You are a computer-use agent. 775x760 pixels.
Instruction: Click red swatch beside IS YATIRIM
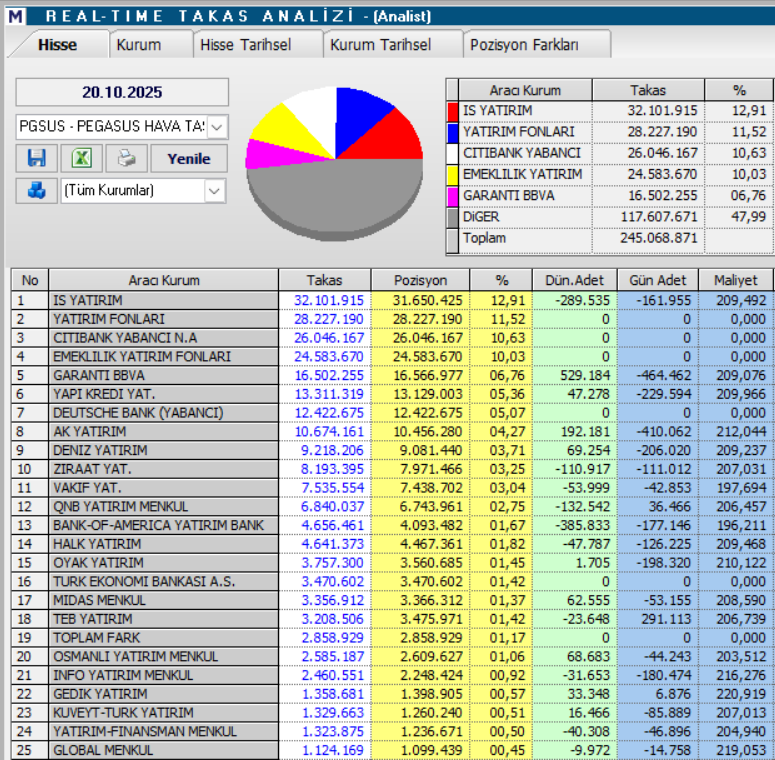click(x=453, y=111)
